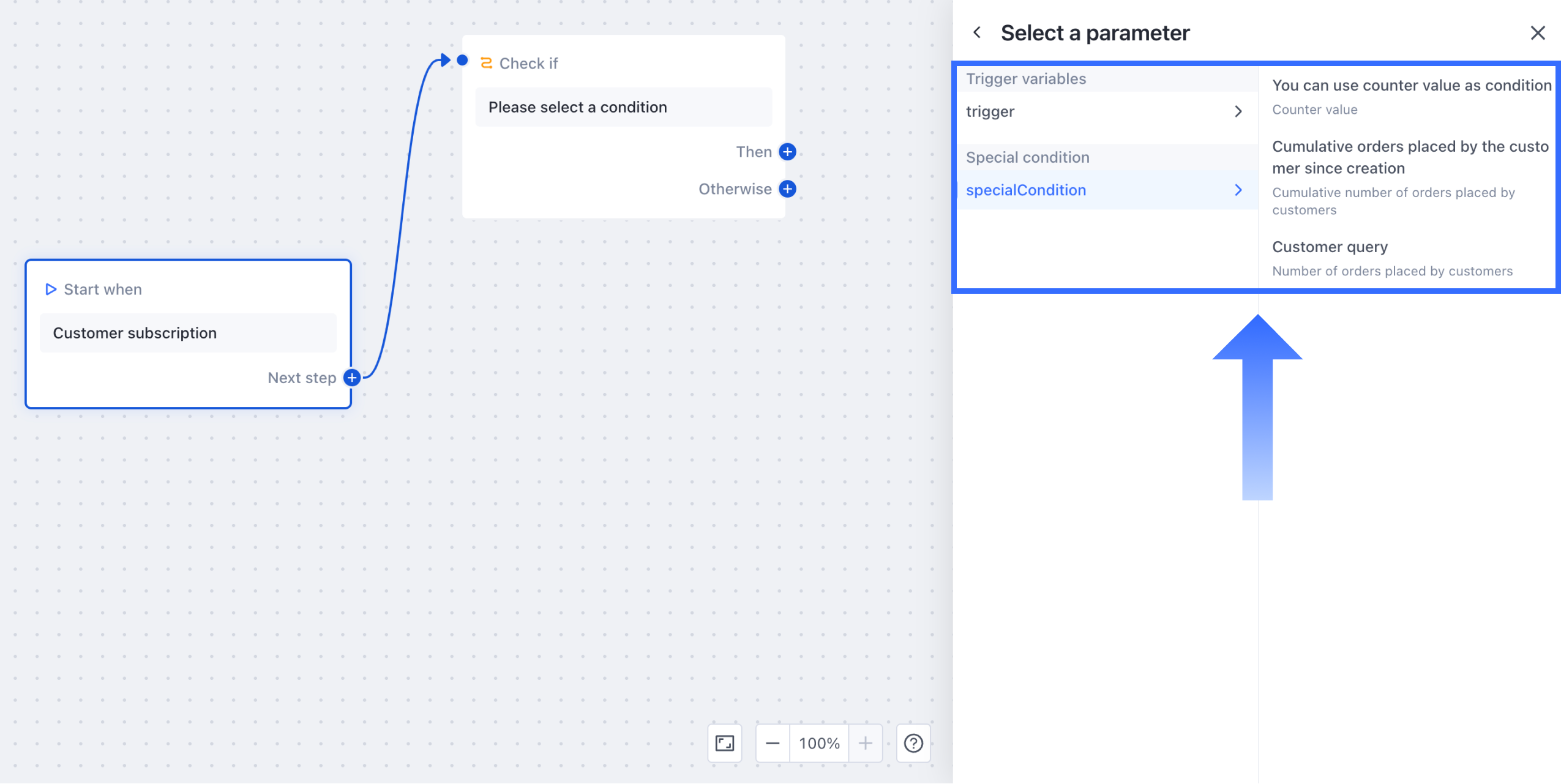Screen dimensions: 1561x784
Task: Select the specialCondition menu item
Action: point(1026,190)
